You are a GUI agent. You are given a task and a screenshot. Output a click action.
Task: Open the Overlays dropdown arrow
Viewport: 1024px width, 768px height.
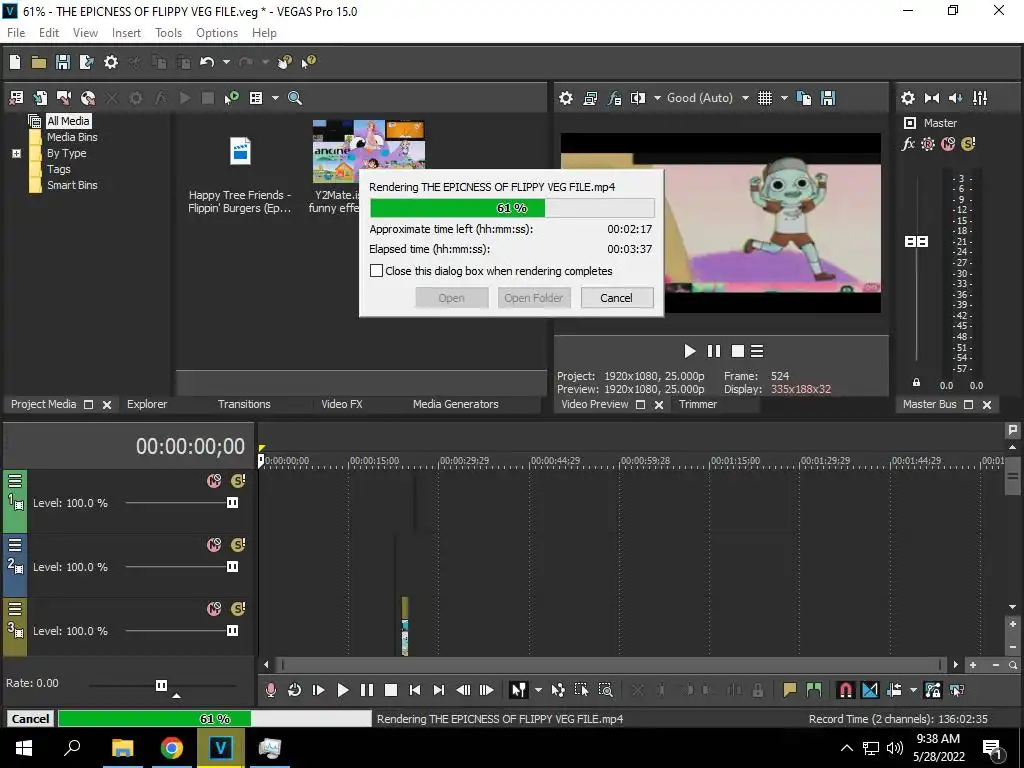click(784, 98)
